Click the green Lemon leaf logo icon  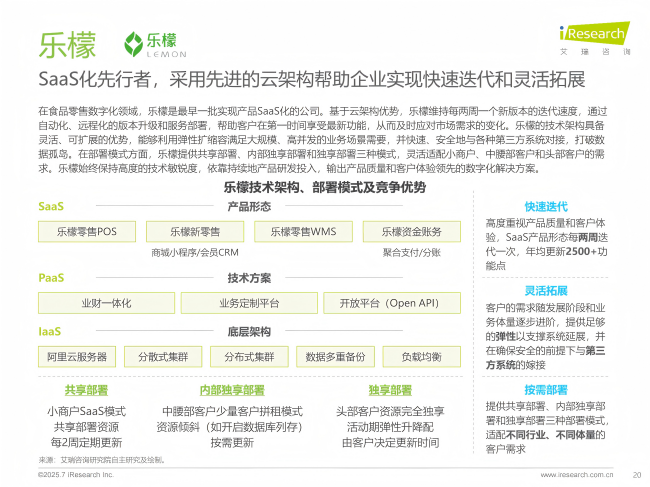133,44
